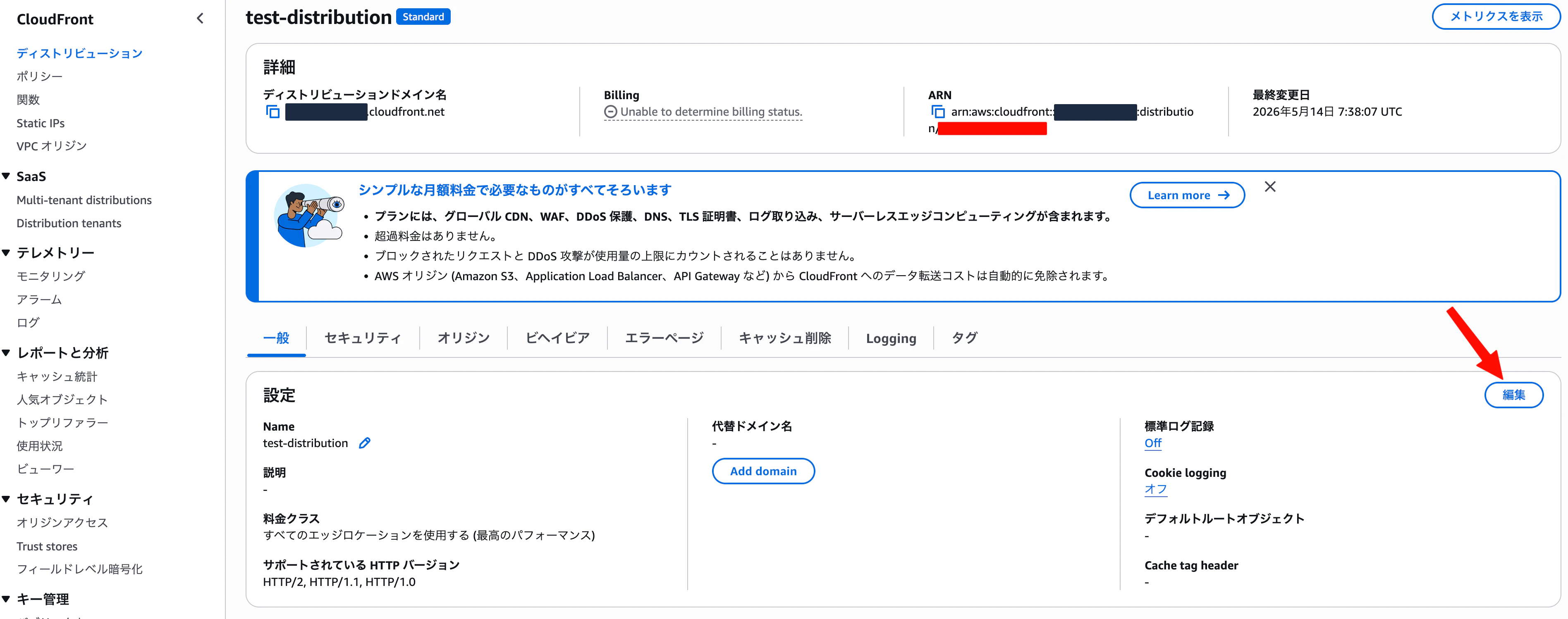Open アラーム in sidebar
Image resolution: width=1568 pixels, height=619 pixels.
tap(40, 300)
